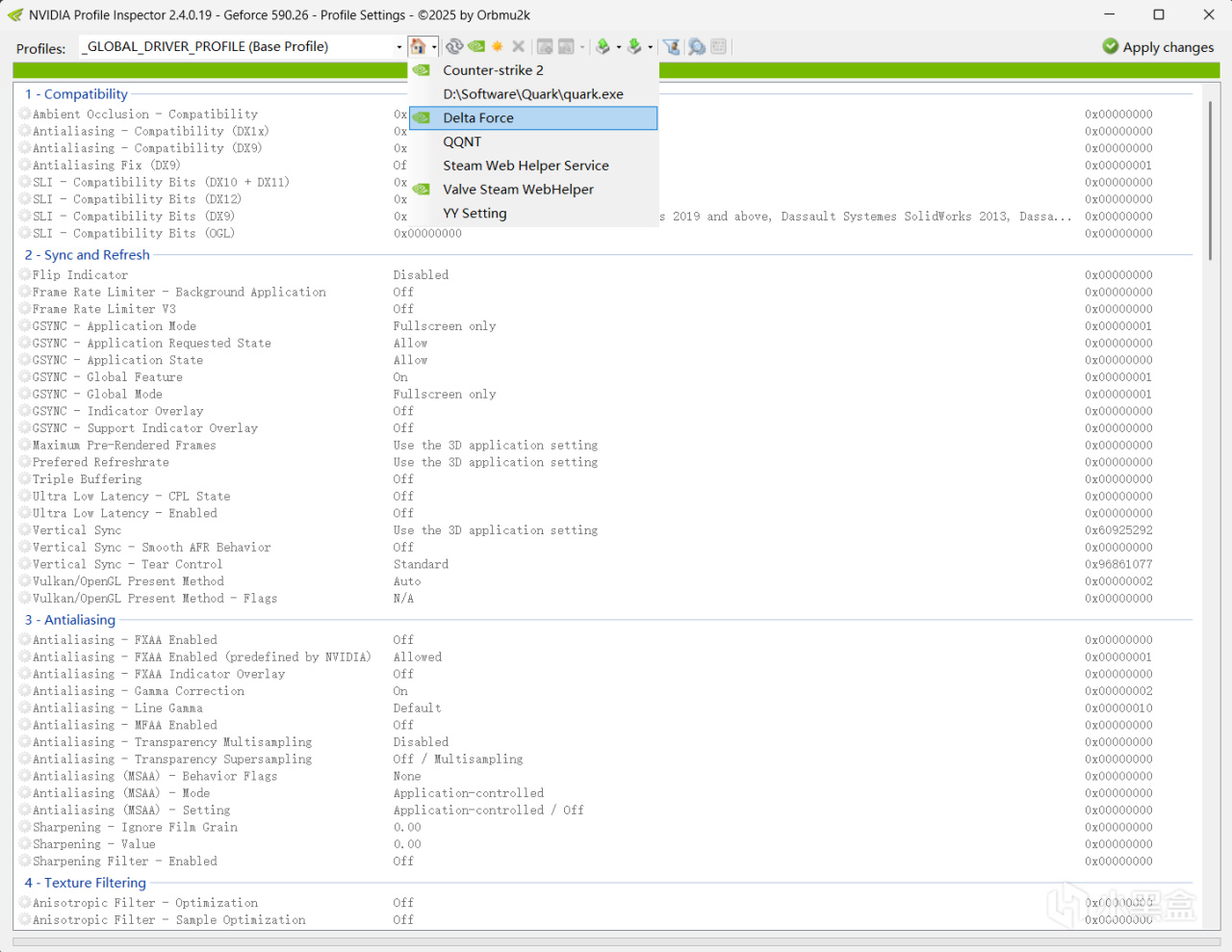
Task: Select the Frame Rate Limiter - Background Application row
Action: click(179, 293)
